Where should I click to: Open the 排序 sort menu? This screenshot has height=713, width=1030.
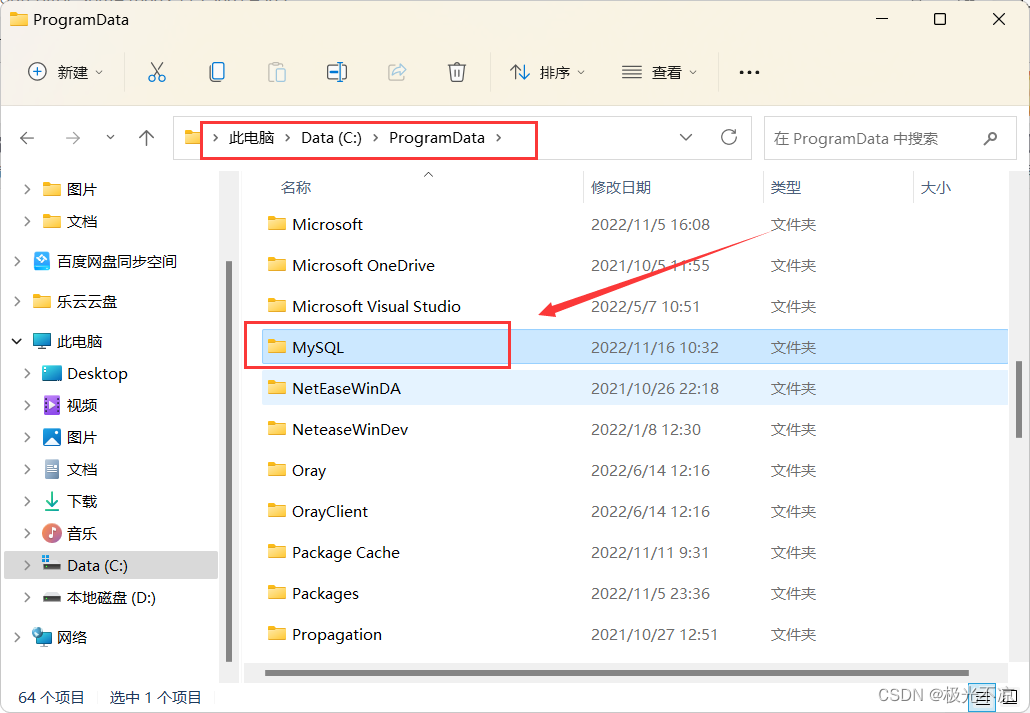[547, 71]
